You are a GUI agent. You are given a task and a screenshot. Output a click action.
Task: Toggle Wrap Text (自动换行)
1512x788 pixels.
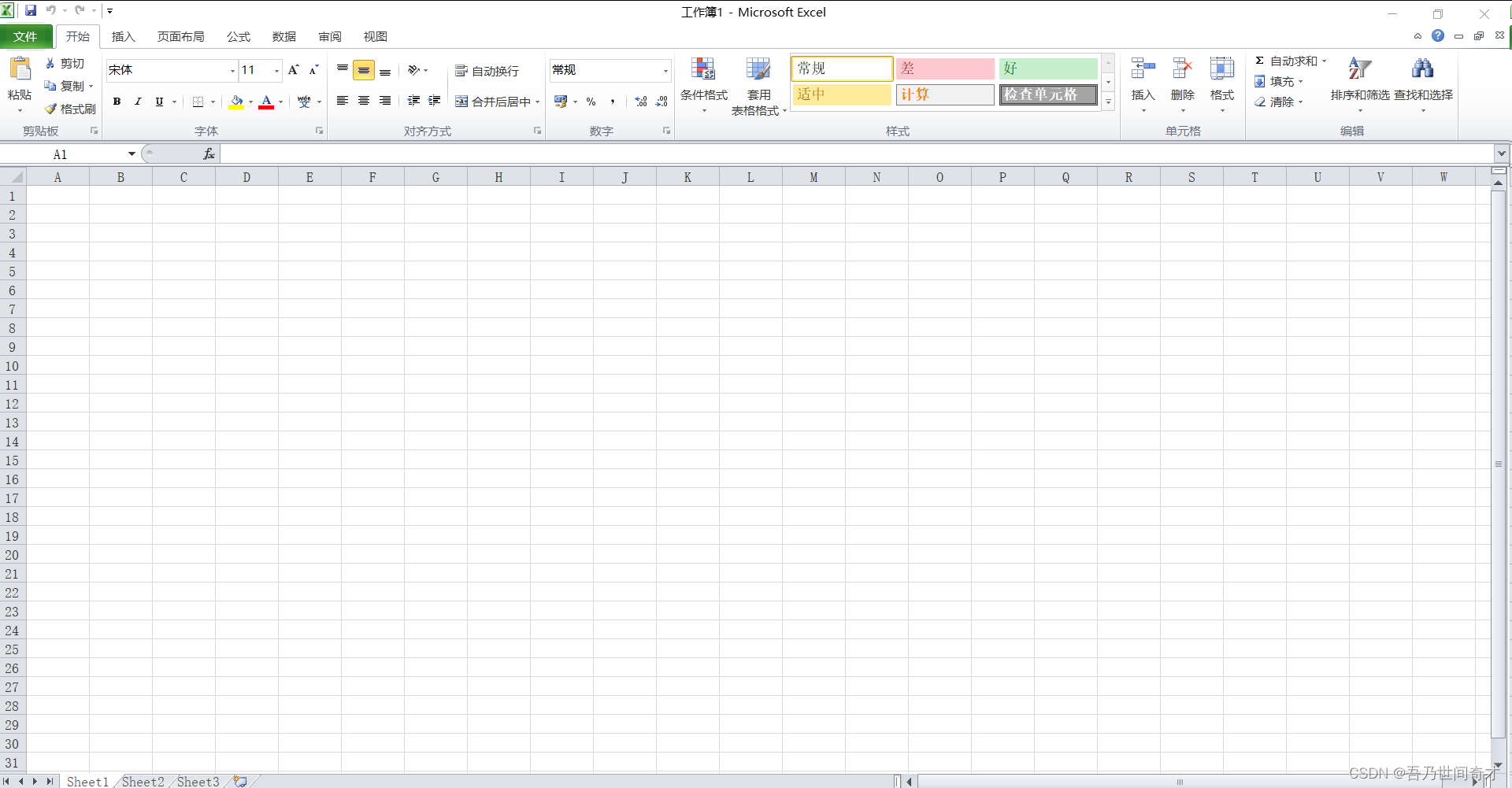487,71
